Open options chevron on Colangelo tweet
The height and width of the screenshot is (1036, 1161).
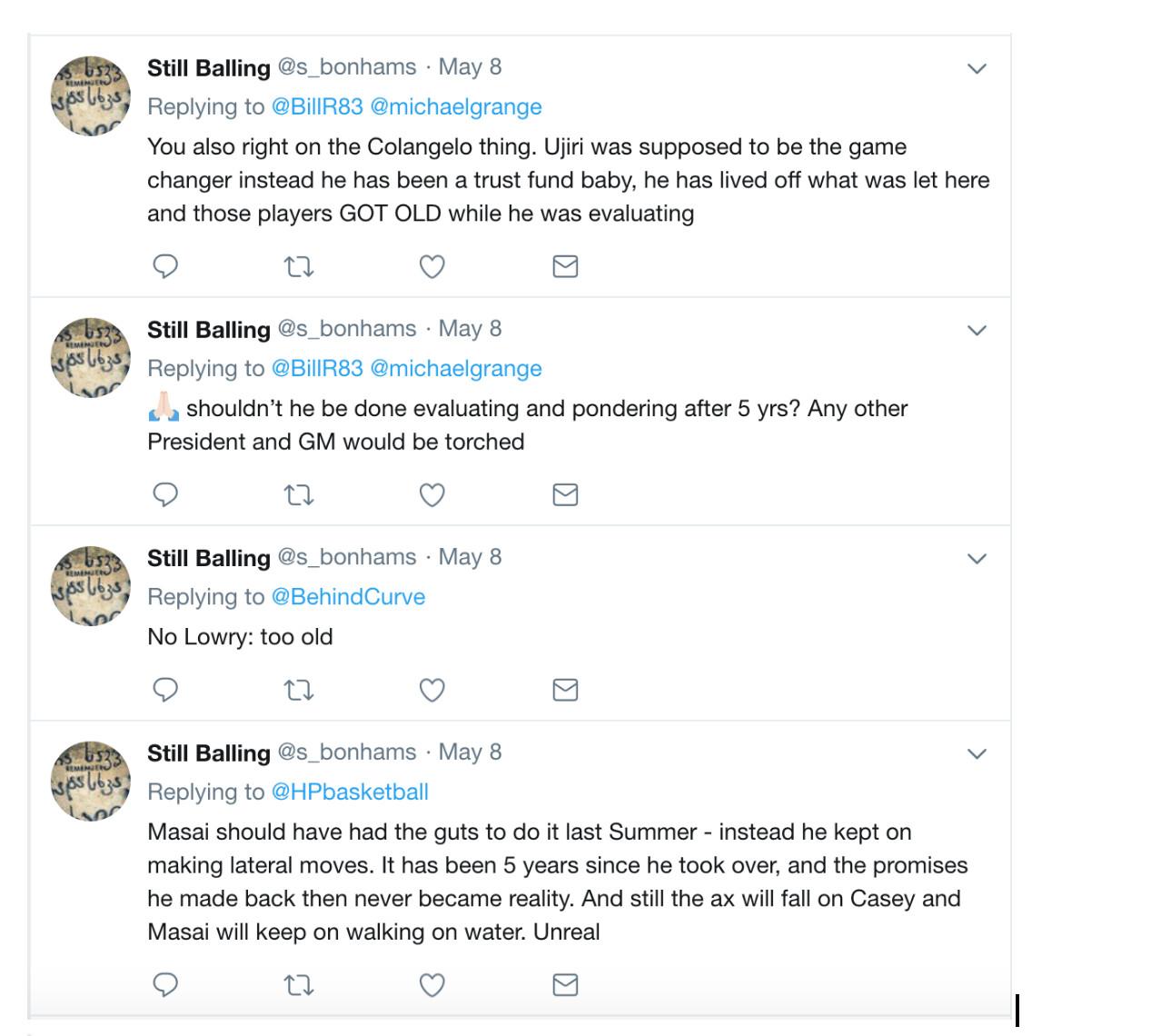coord(977,68)
